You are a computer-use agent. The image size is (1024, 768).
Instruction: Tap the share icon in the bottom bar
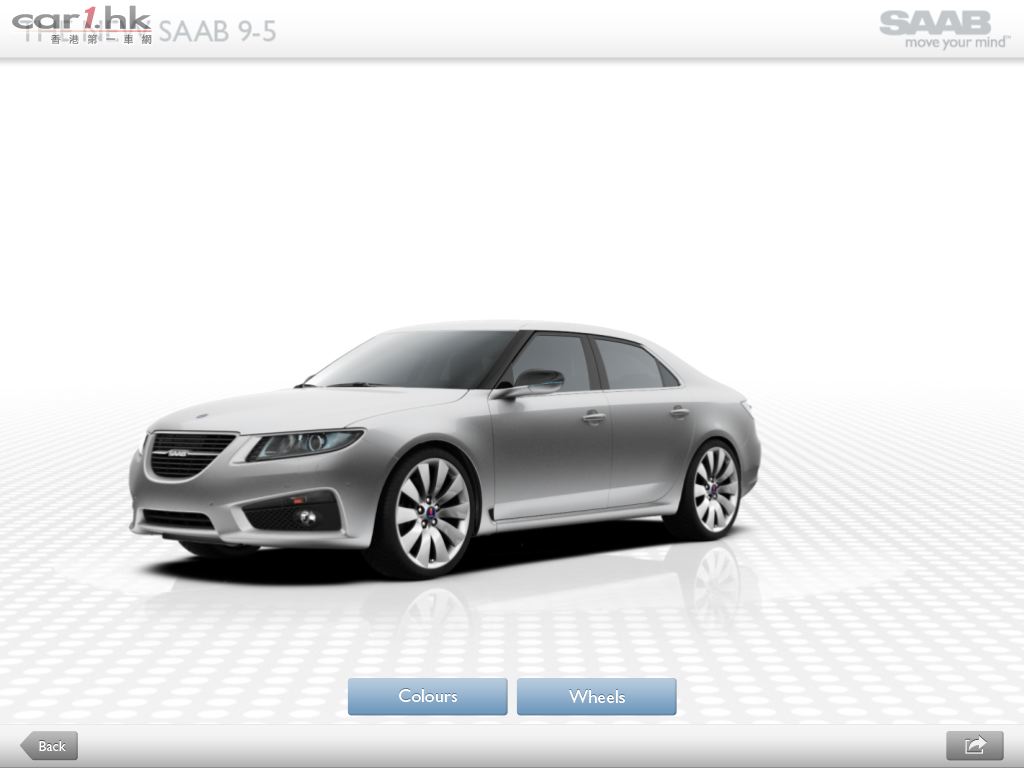click(974, 745)
